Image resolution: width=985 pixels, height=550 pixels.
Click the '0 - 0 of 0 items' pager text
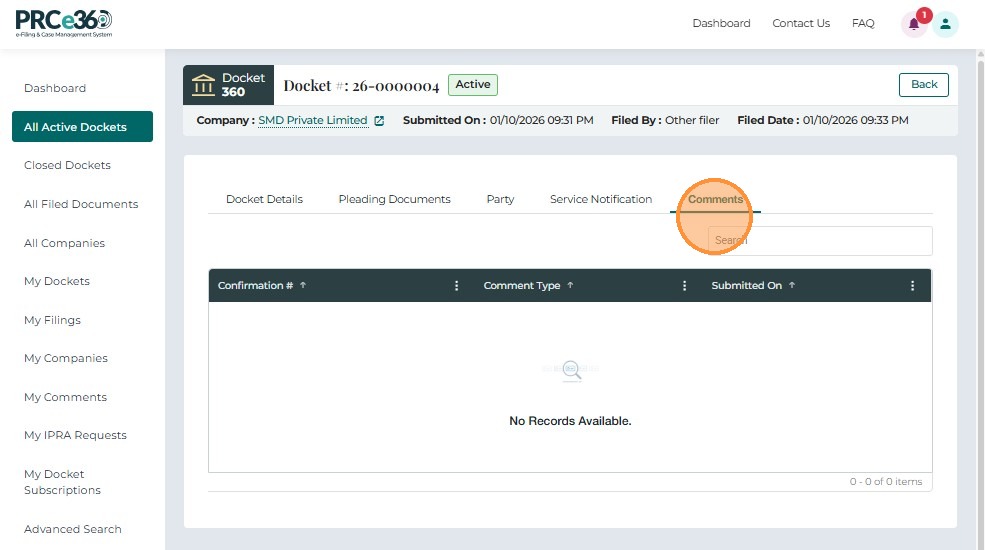coord(886,482)
